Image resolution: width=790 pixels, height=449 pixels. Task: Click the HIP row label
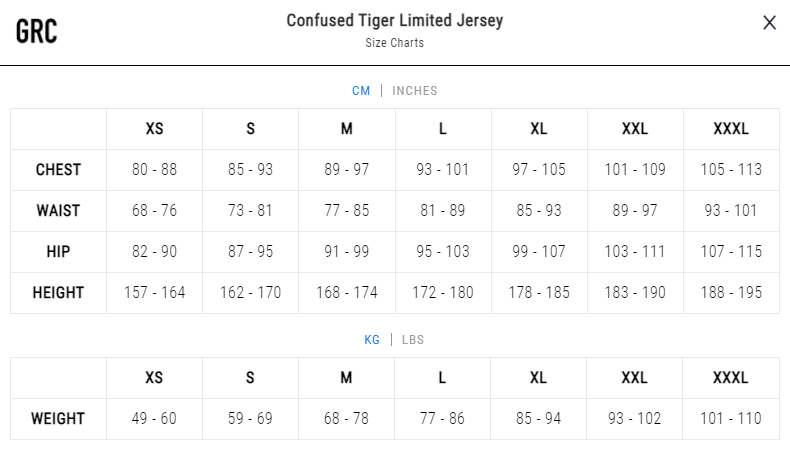(x=58, y=251)
